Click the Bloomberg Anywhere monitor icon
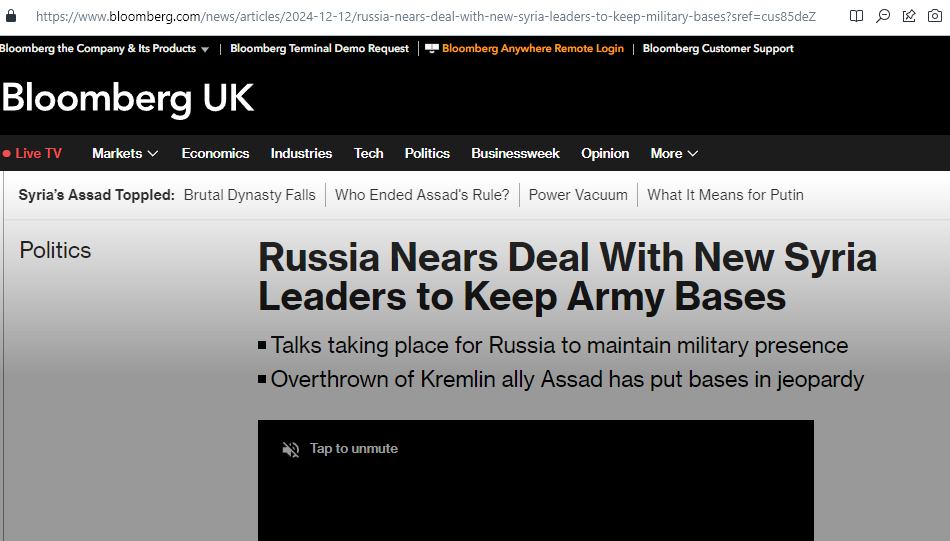This screenshot has width=950, height=541. coord(431,48)
